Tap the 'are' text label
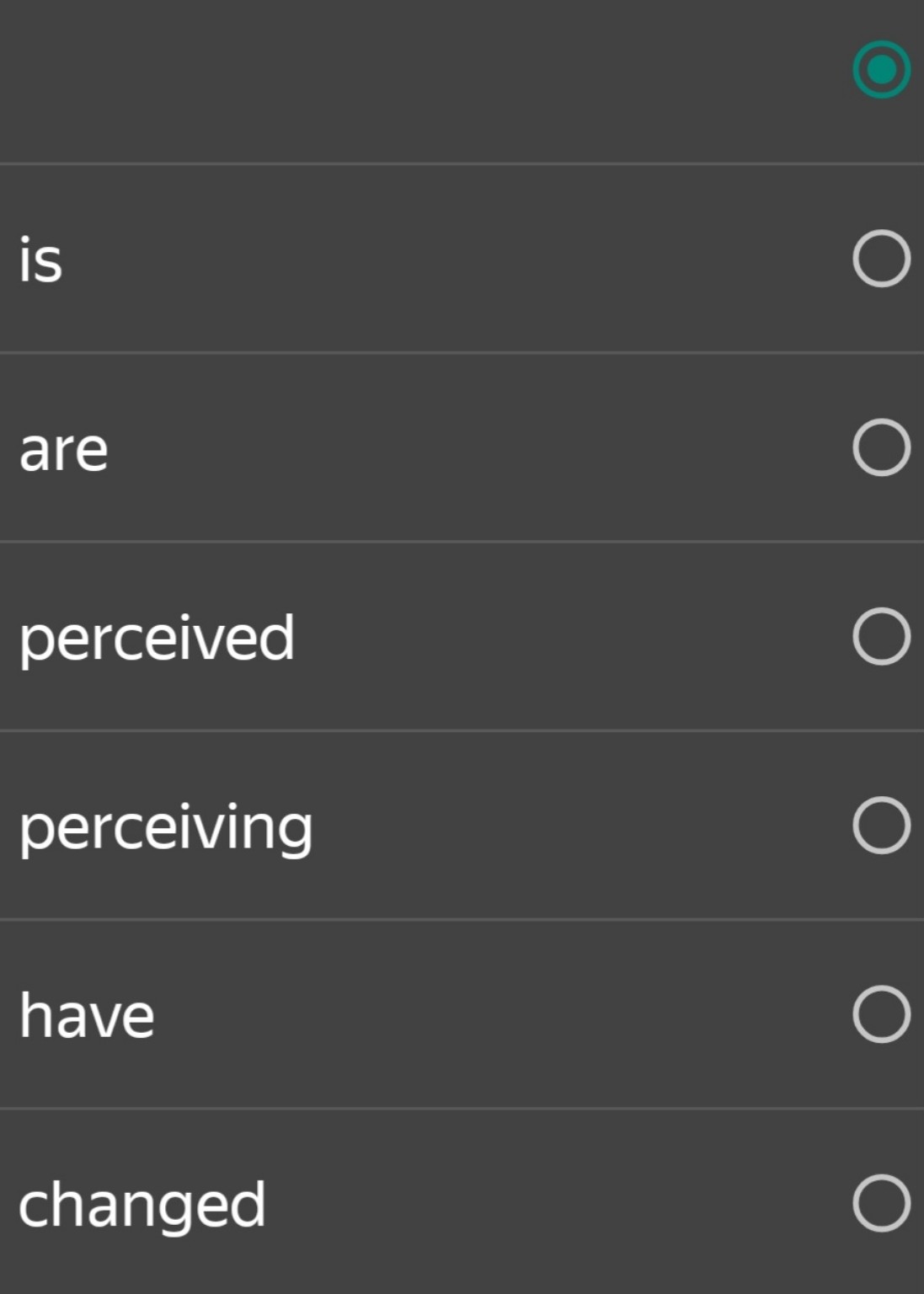924x1294 pixels. [x=64, y=449]
